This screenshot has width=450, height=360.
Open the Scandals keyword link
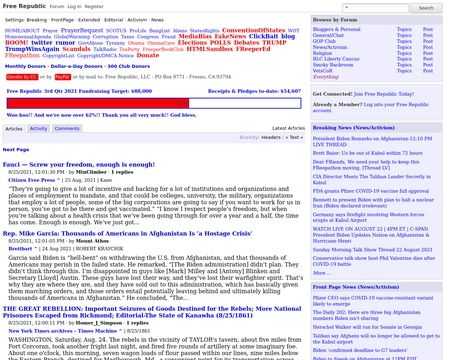point(76,49)
